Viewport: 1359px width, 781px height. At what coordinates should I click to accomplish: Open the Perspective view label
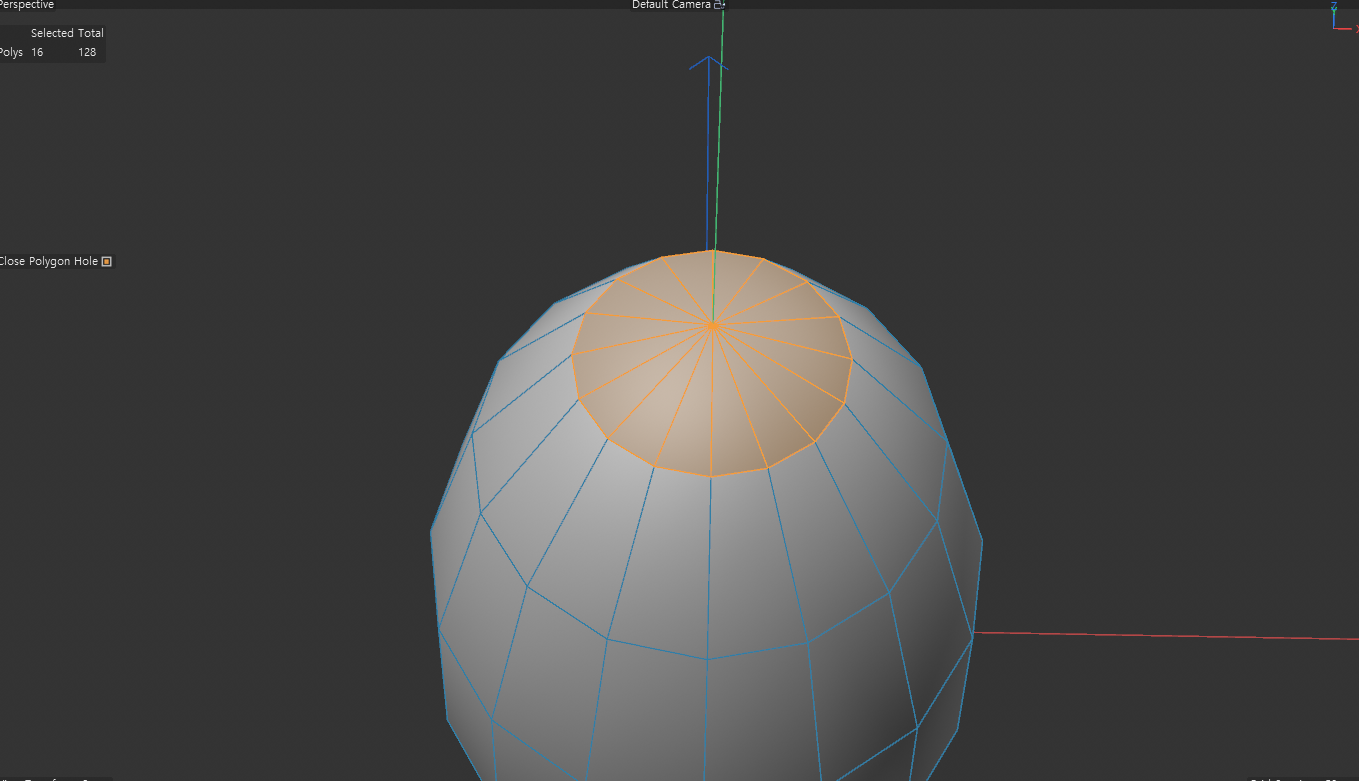[x=27, y=5]
